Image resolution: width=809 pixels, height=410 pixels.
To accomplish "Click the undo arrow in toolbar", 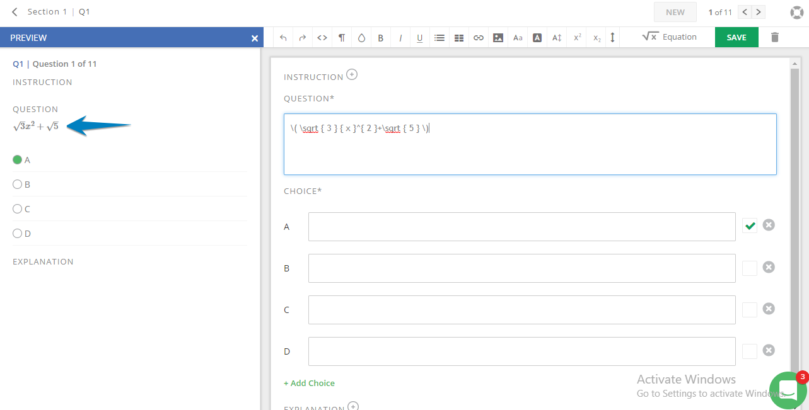I will coord(283,38).
